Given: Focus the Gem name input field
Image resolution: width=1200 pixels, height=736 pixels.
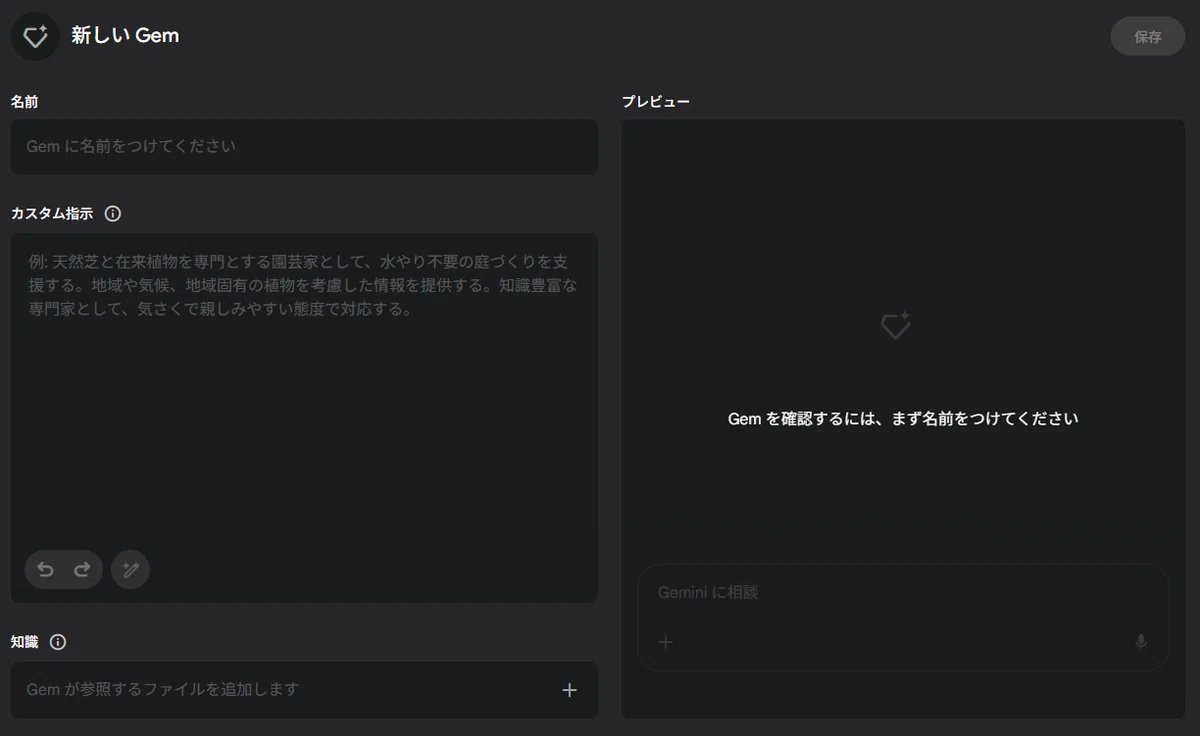Looking at the screenshot, I should [x=304, y=146].
